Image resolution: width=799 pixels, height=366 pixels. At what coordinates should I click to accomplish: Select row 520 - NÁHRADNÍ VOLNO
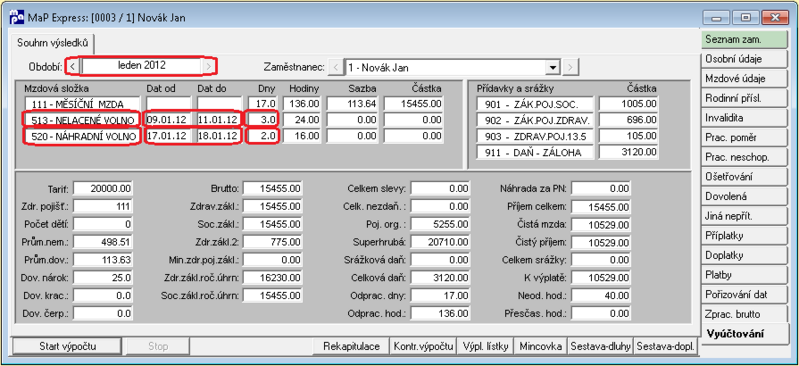(x=82, y=137)
